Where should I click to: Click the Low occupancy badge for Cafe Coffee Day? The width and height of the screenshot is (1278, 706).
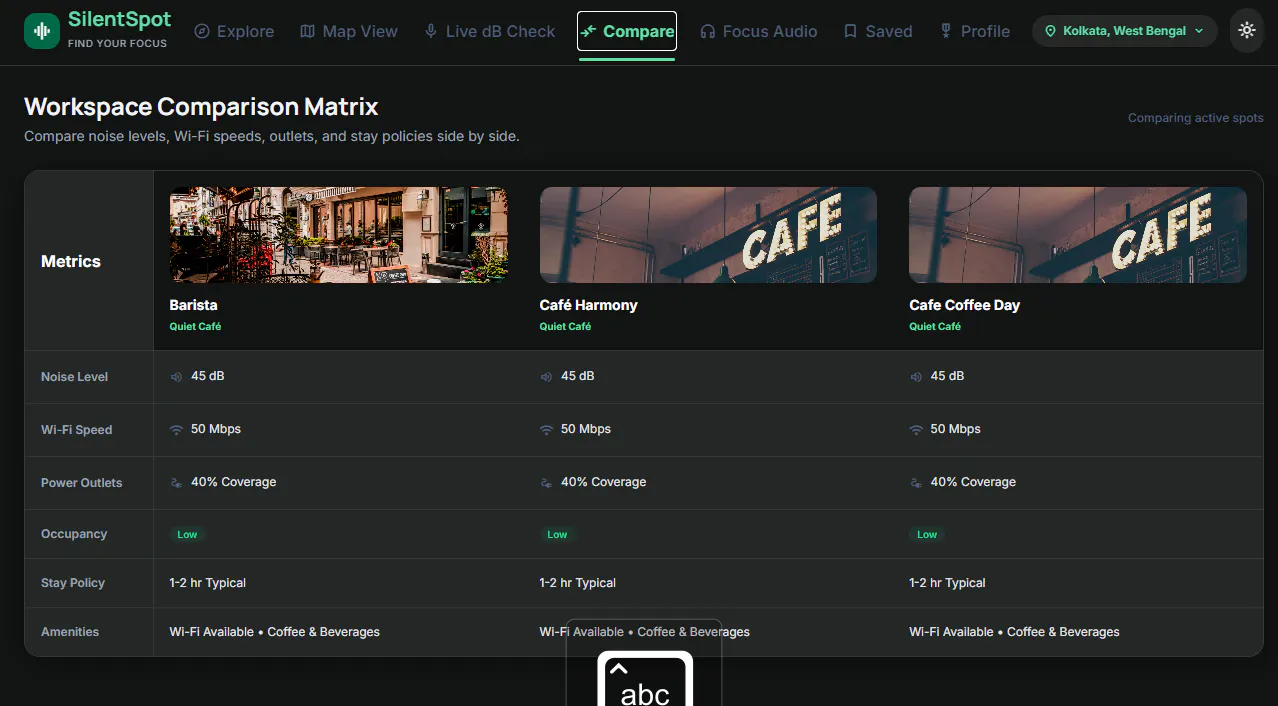pyautogui.click(x=927, y=534)
